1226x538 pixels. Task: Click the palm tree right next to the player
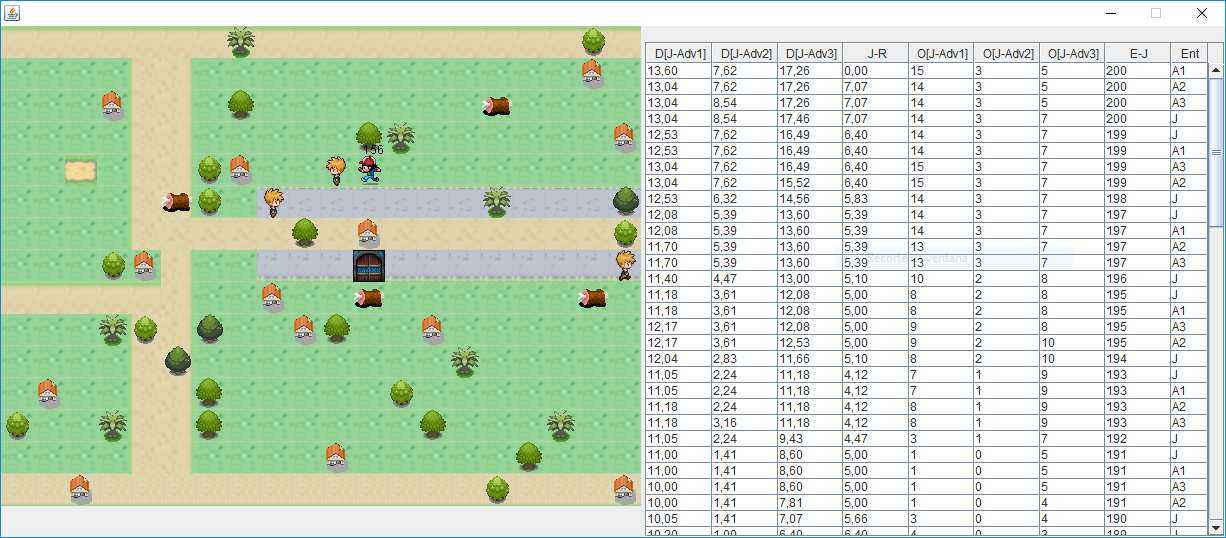click(401, 138)
